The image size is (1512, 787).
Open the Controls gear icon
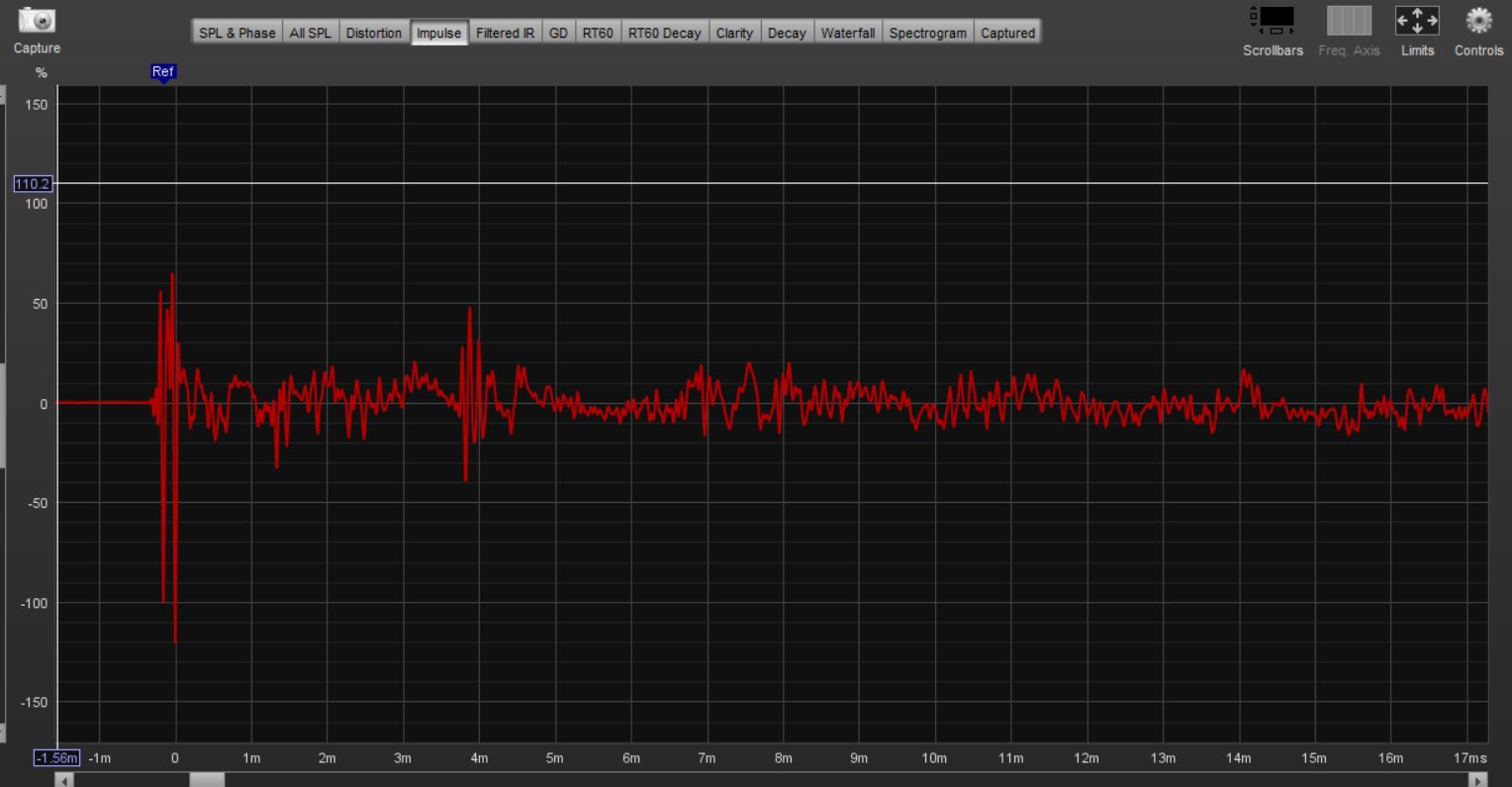pyautogui.click(x=1478, y=21)
